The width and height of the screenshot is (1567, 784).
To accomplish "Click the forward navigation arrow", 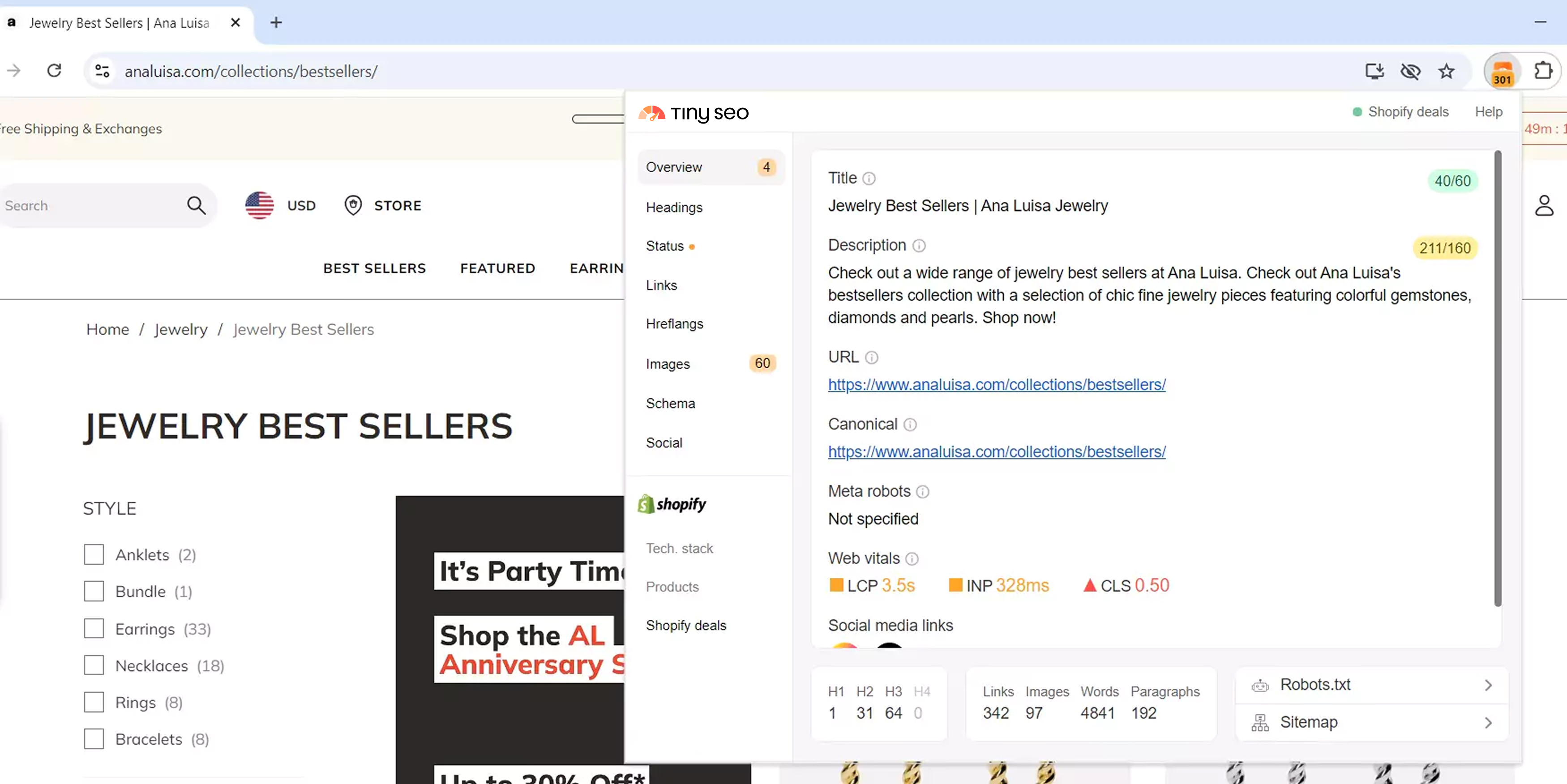I will point(13,71).
